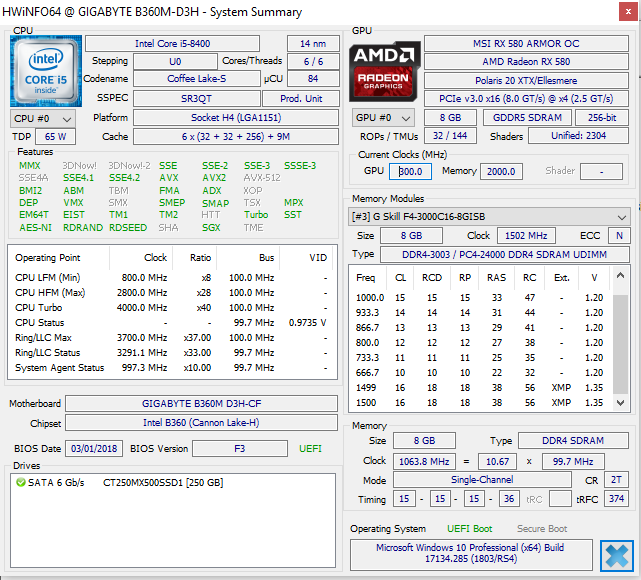Click the green UEFI Boot label

click(x=469, y=528)
